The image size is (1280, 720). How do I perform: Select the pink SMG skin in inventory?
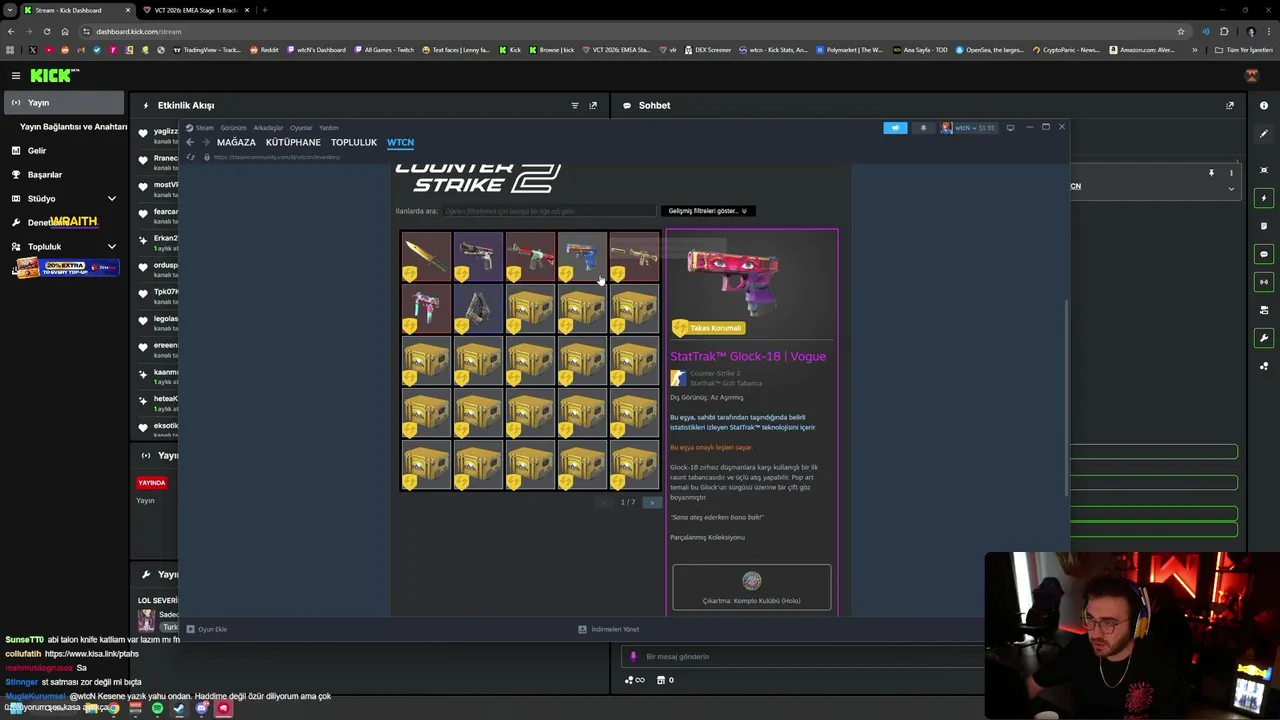(427, 308)
